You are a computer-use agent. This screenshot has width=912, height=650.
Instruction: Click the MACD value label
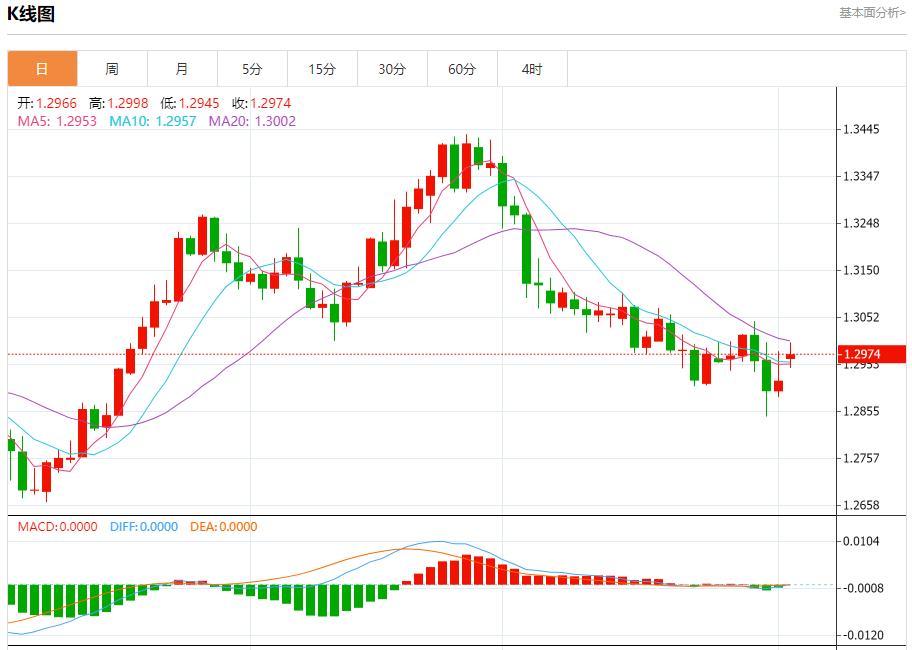coord(58,527)
